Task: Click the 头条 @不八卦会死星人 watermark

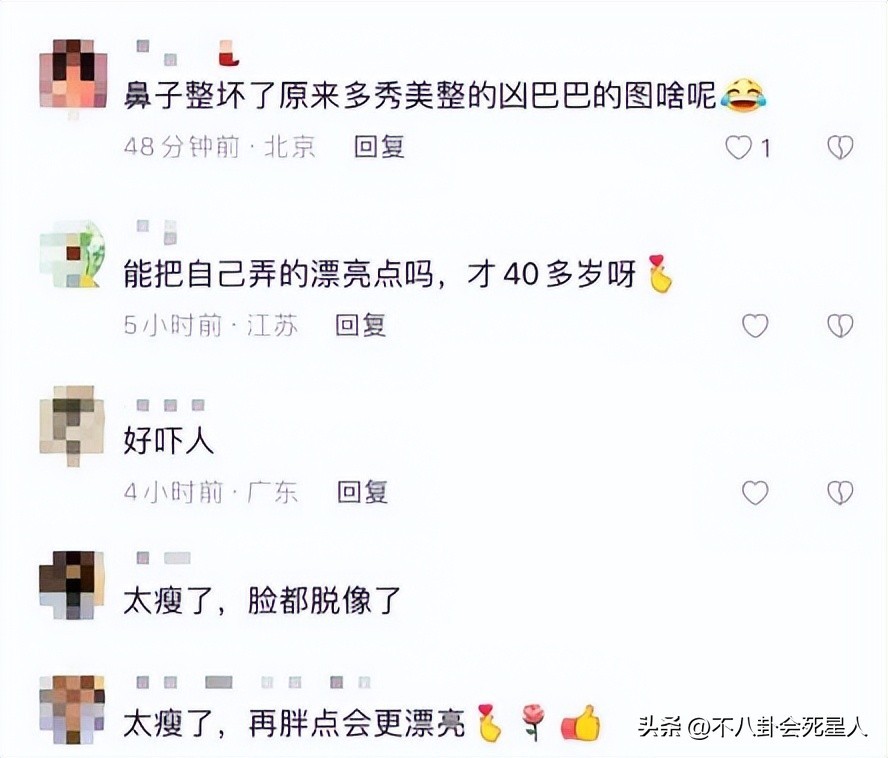Action: [x=753, y=726]
